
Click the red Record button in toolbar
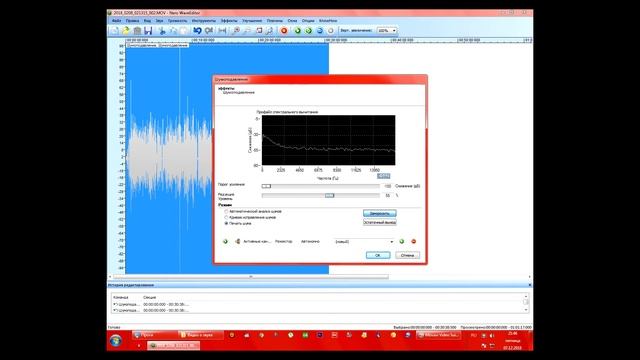pyautogui.click(x=284, y=31)
